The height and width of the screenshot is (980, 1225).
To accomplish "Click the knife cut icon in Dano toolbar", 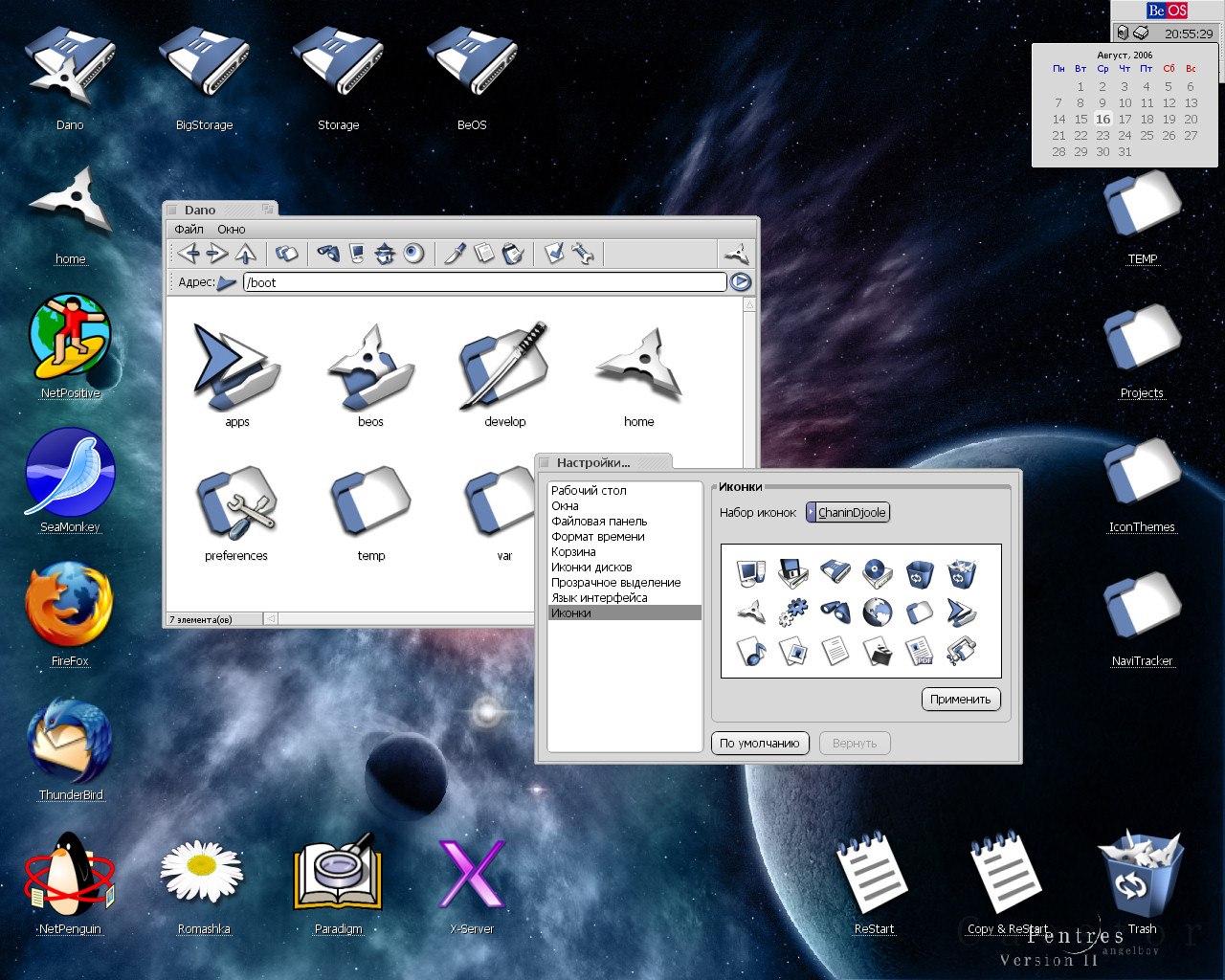I will click(456, 254).
